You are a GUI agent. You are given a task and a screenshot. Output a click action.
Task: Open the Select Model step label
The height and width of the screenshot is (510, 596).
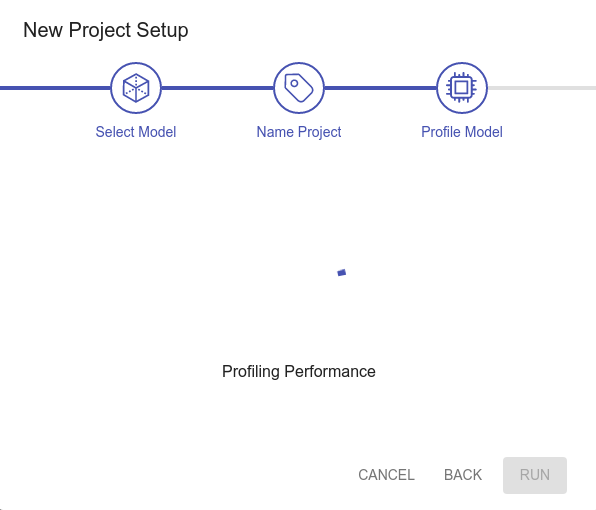tap(136, 132)
